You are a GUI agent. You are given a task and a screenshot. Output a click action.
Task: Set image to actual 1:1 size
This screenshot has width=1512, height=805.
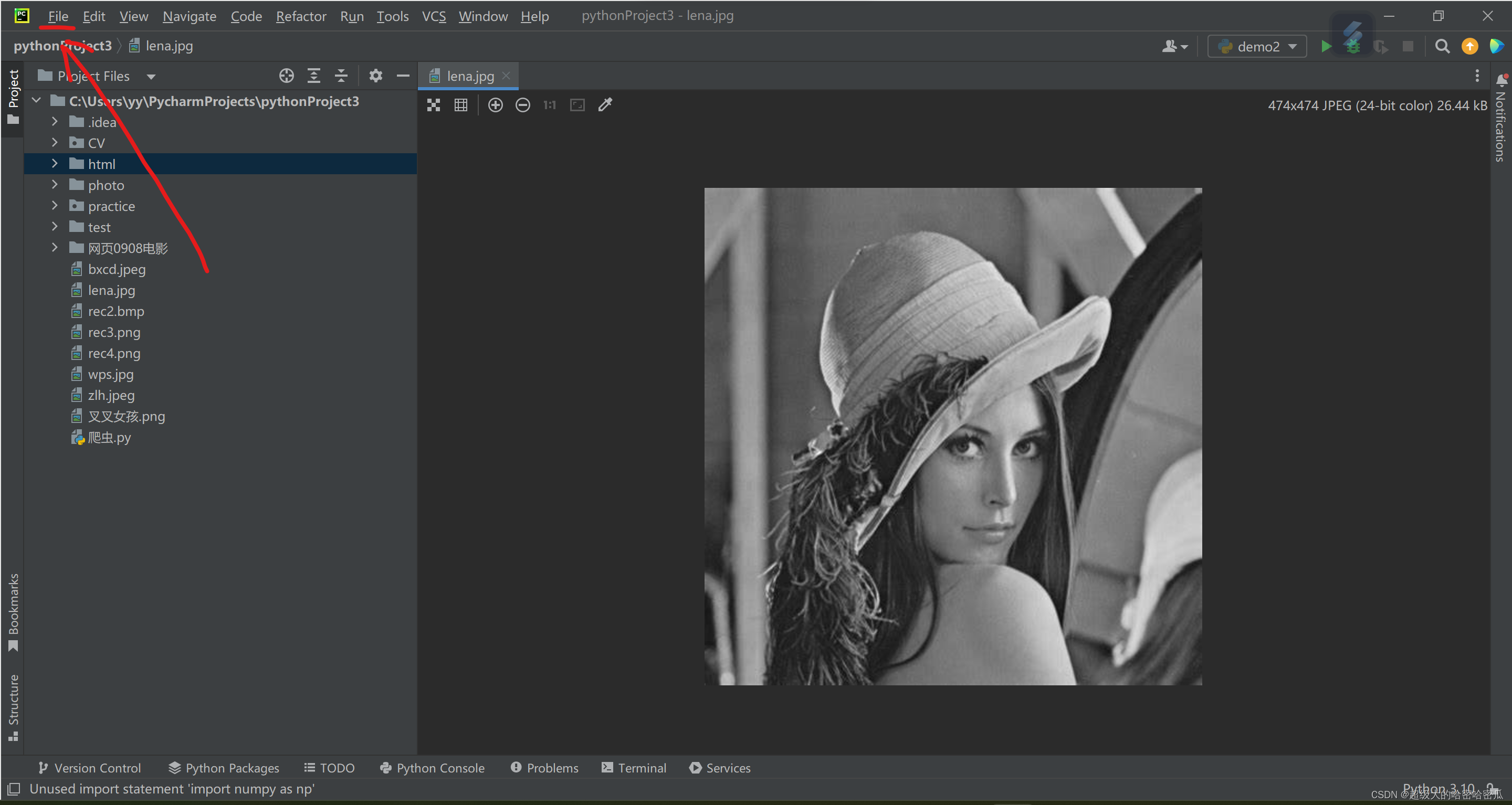549,105
